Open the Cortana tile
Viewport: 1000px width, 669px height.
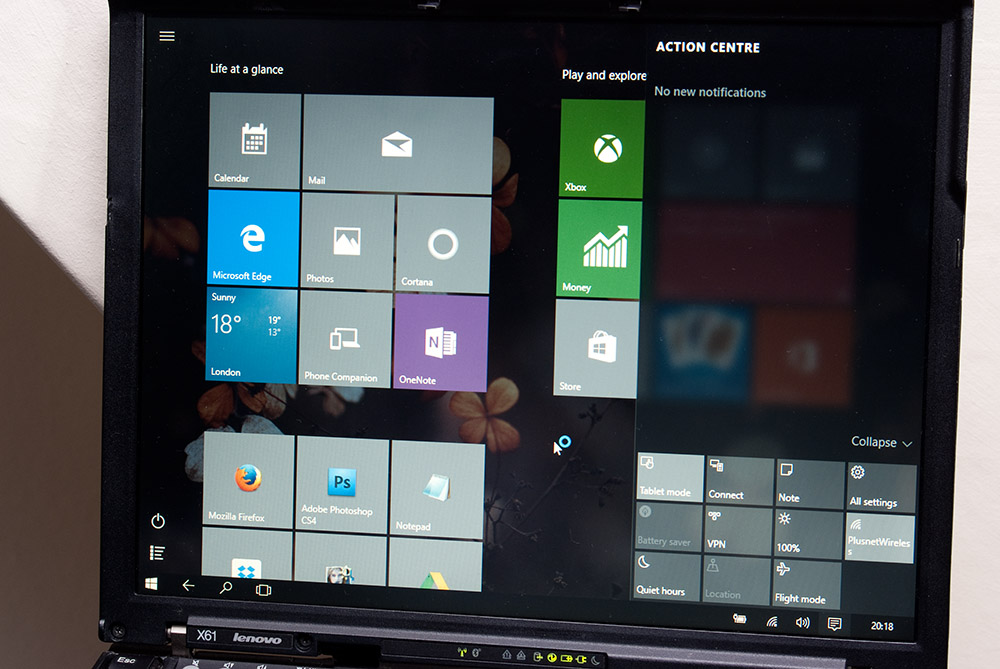(443, 244)
